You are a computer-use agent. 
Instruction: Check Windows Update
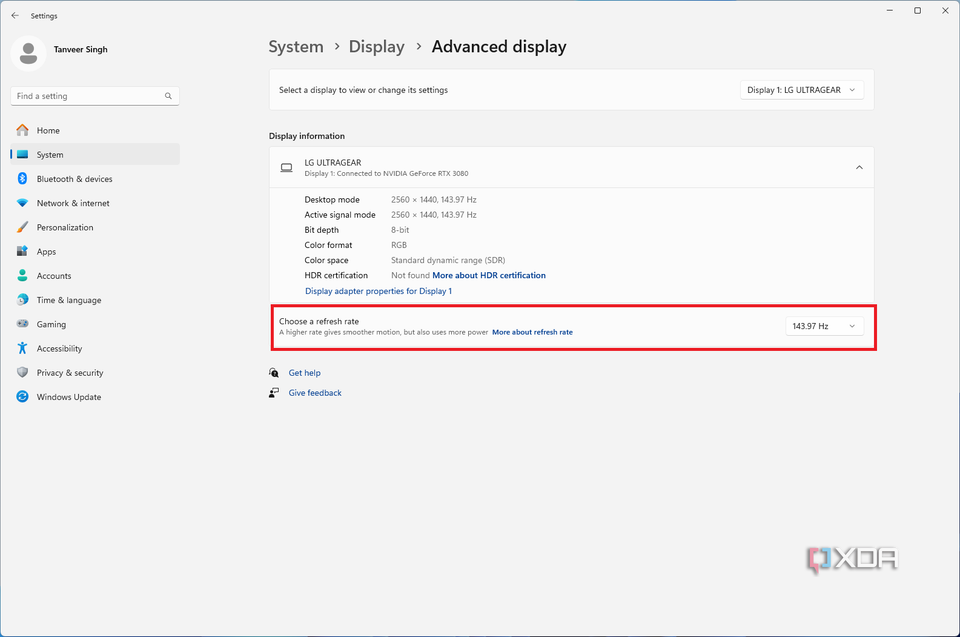click(x=67, y=397)
